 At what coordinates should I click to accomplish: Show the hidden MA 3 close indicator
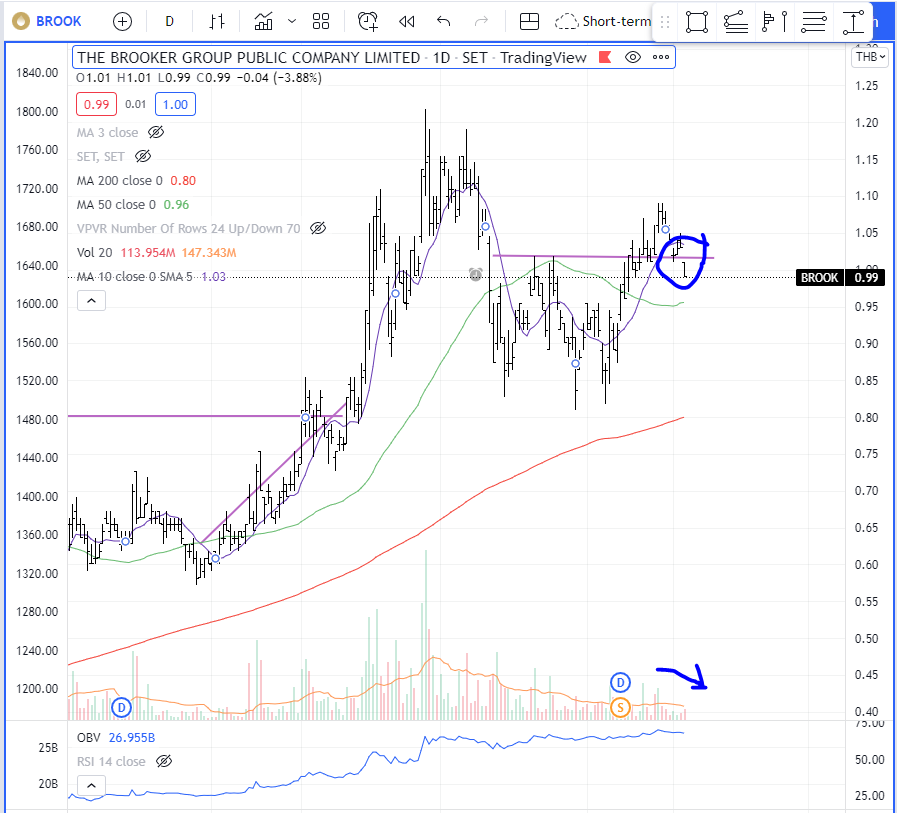pos(156,133)
